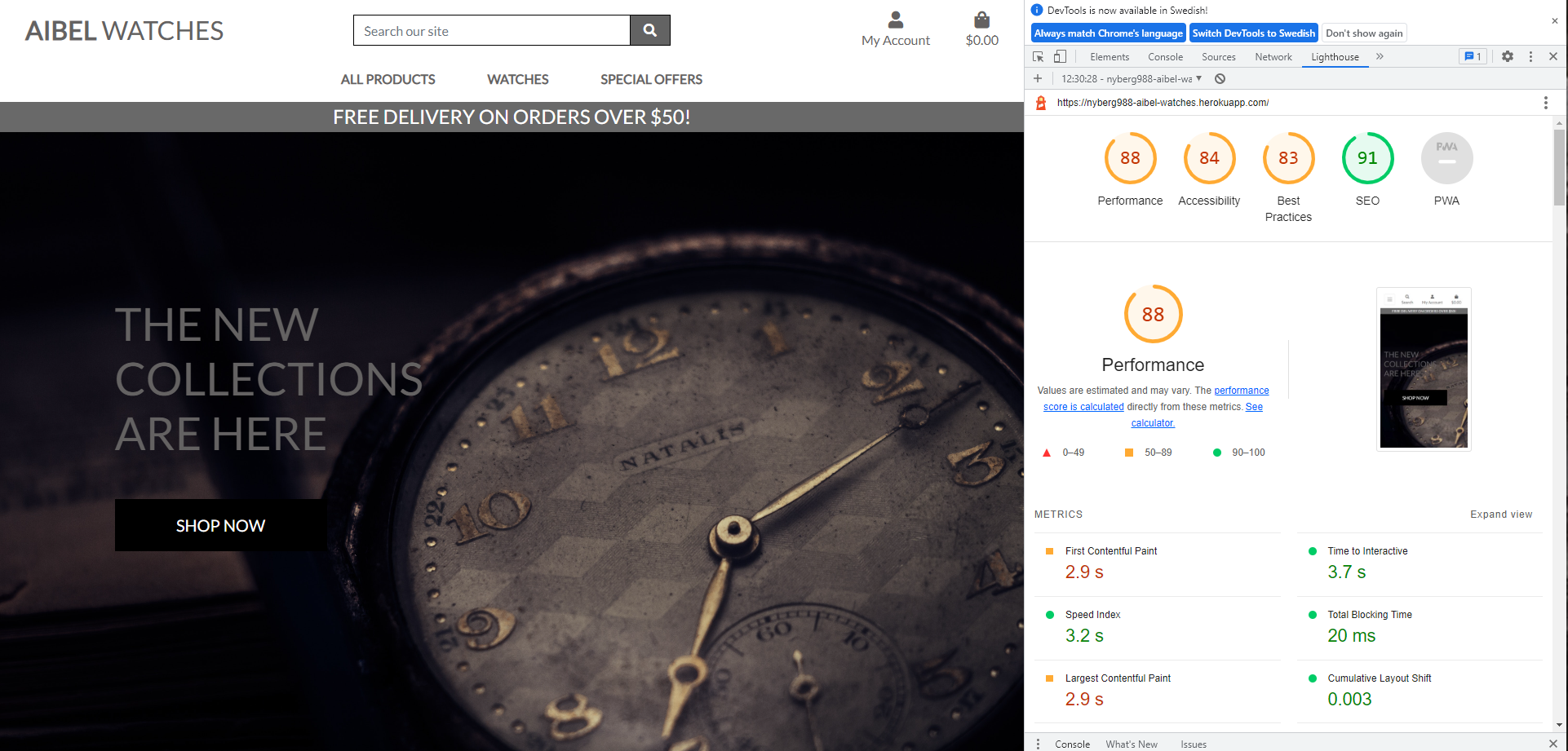Toggle the device toolbar icon
This screenshot has width=1568, height=751.
coord(1061,56)
